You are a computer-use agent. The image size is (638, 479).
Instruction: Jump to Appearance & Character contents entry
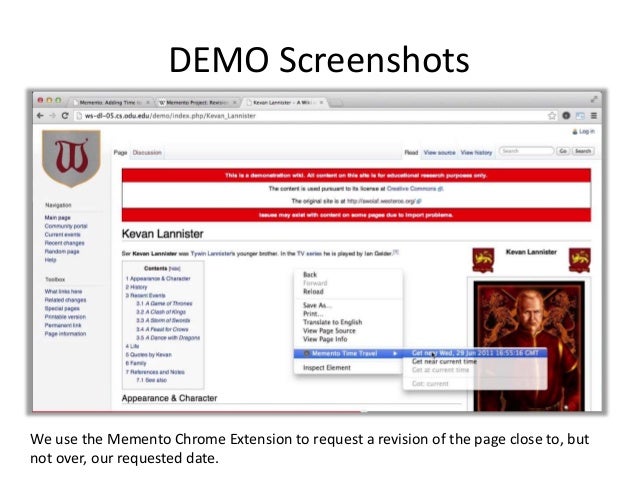tap(158, 279)
